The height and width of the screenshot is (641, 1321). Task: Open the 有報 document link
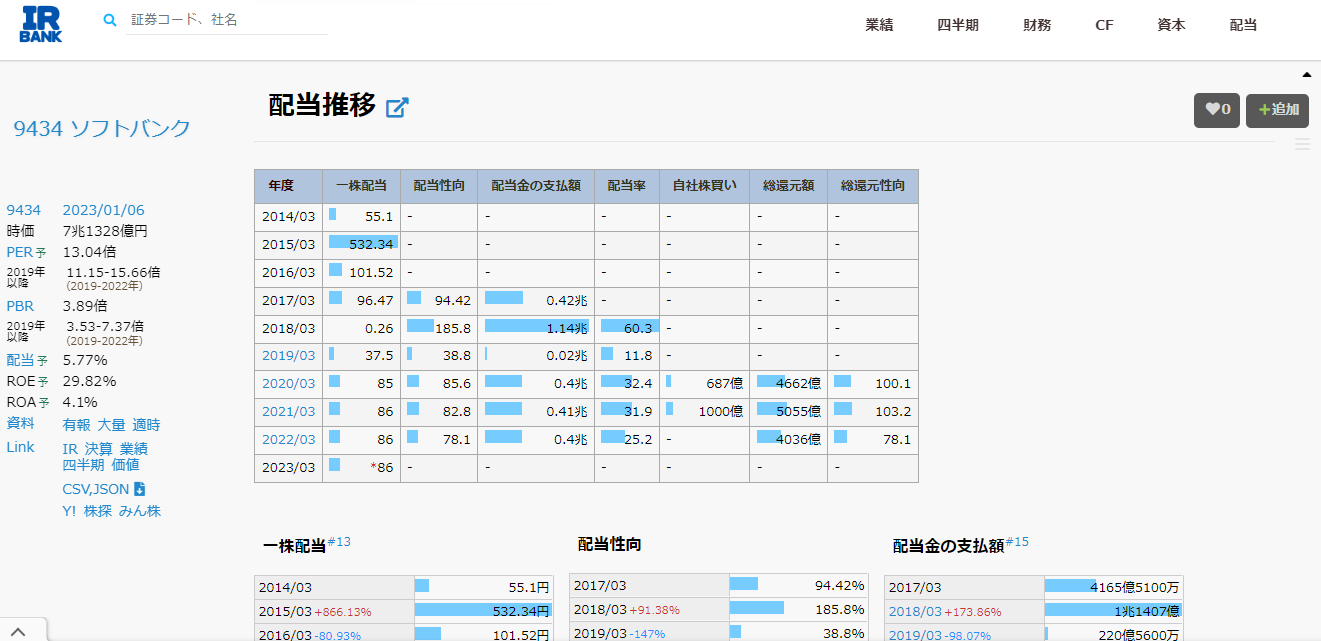[77, 425]
